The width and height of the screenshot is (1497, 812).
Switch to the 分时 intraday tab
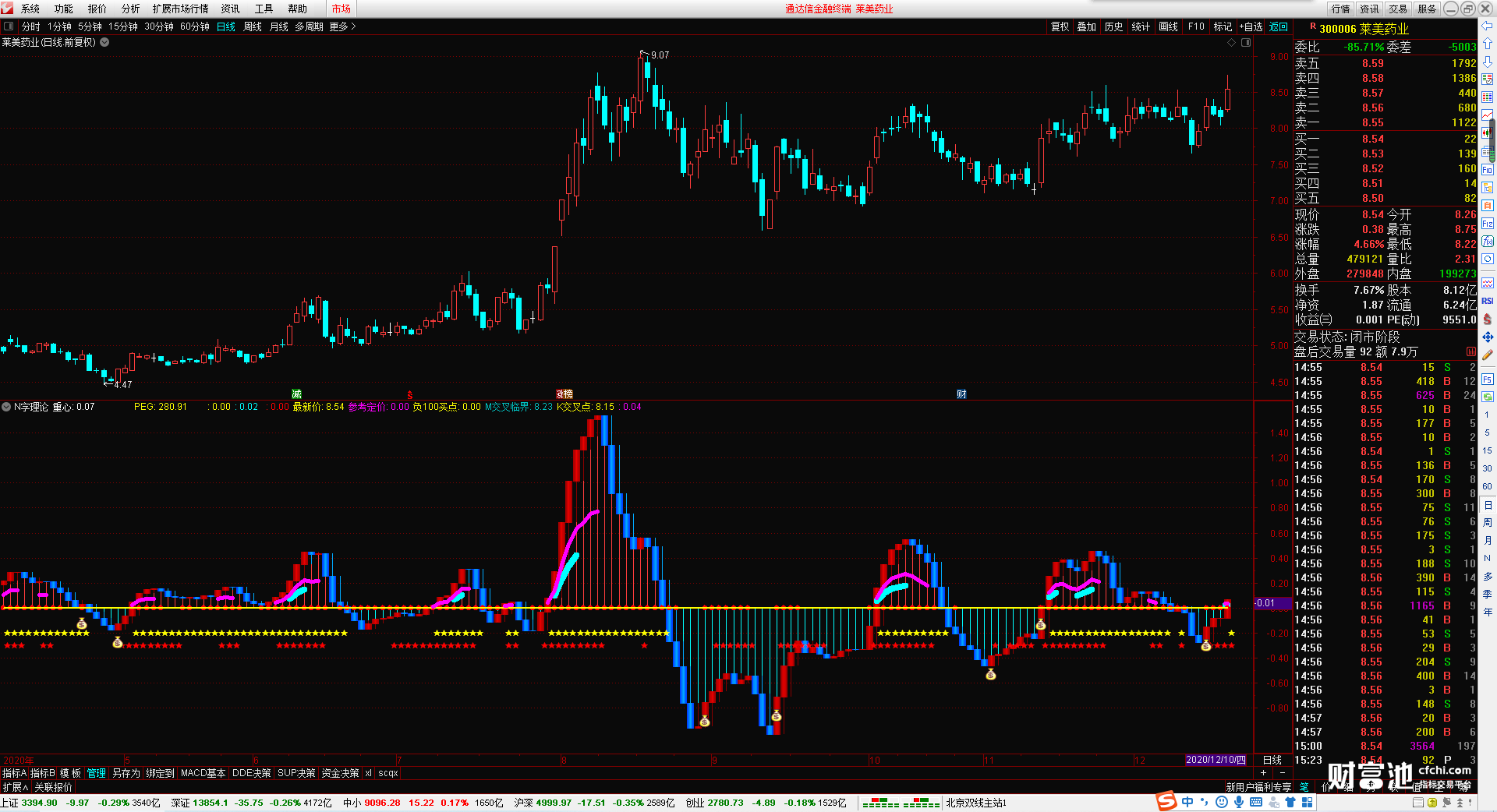pos(30,26)
